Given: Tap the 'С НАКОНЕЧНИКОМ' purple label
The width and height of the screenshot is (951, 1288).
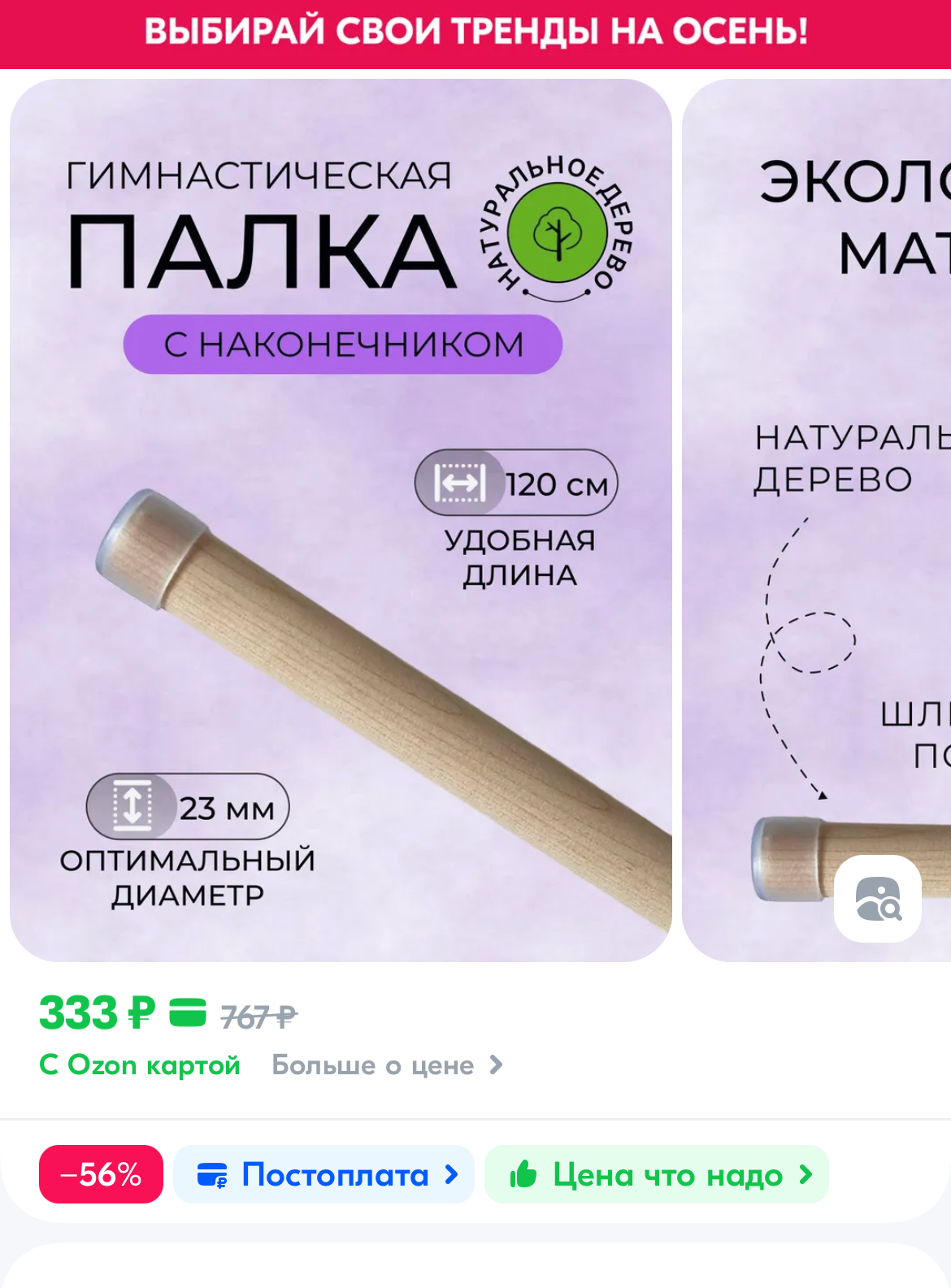Looking at the screenshot, I should [x=343, y=345].
